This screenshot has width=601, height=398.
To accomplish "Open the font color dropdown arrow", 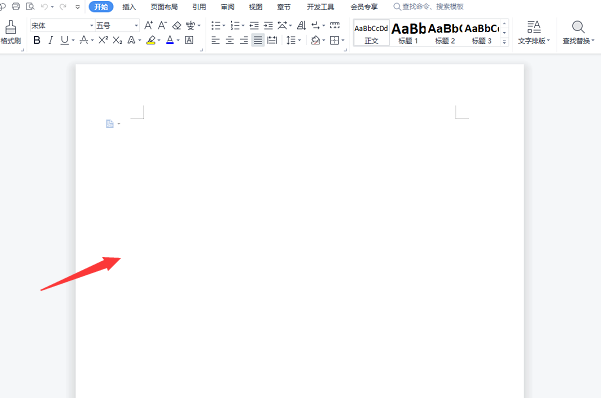I will pyautogui.click(x=178, y=40).
